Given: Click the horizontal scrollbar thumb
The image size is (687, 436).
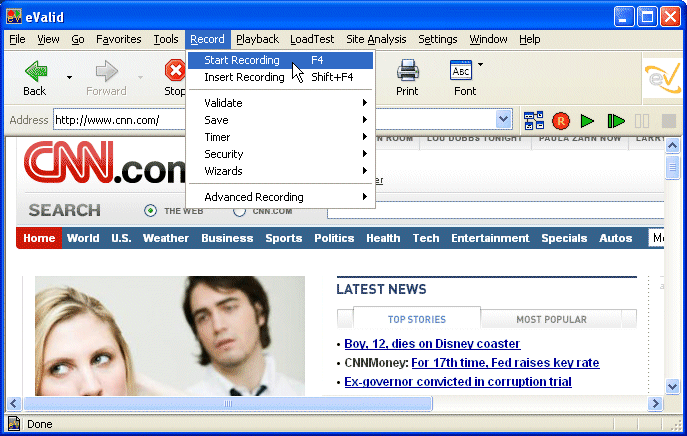Looking at the screenshot, I should coord(228,403).
